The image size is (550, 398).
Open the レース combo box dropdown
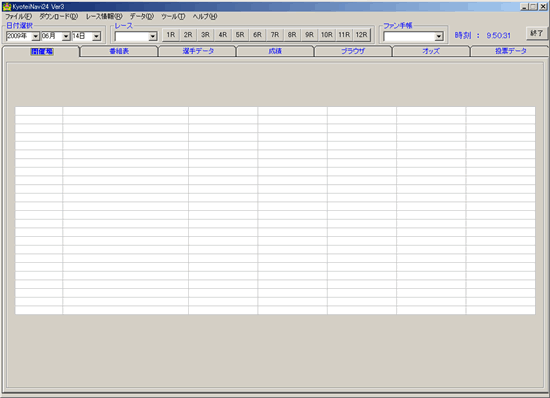(153, 36)
